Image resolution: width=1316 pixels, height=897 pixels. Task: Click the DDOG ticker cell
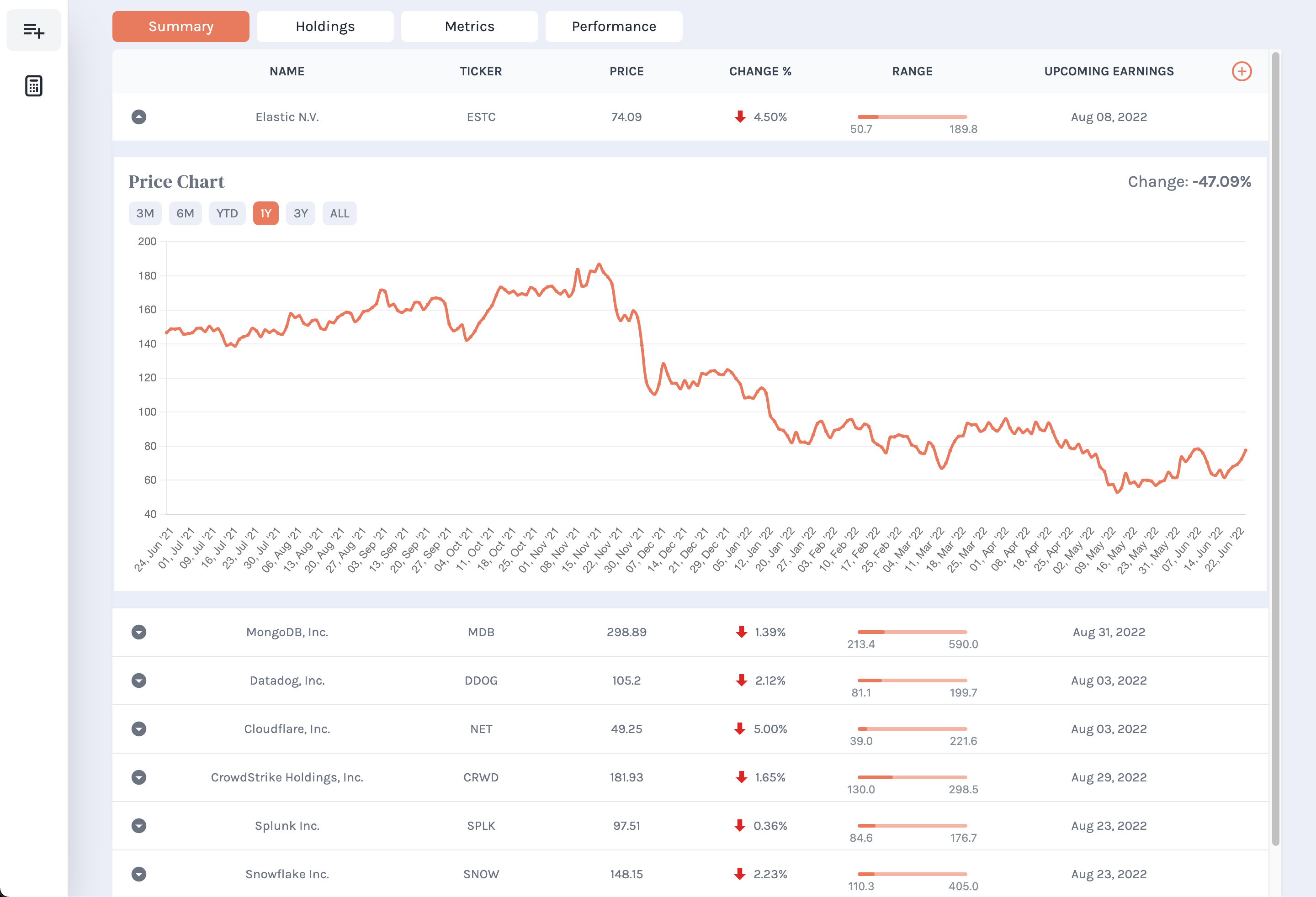tap(481, 680)
